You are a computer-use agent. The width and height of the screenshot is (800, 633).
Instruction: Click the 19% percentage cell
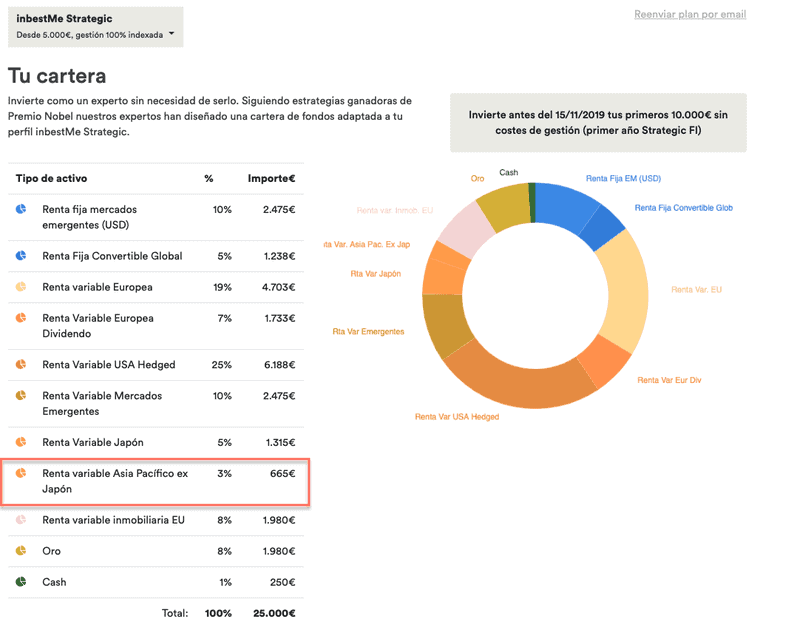[x=222, y=287]
